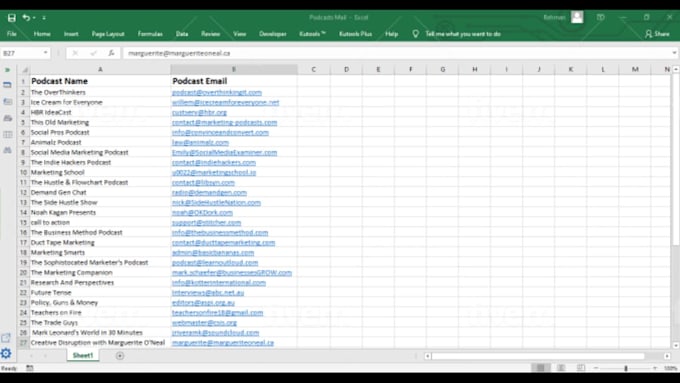Click the Insert Function fx icon
This screenshot has height=383, width=680.
pyautogui.click(x=111, y=53)
